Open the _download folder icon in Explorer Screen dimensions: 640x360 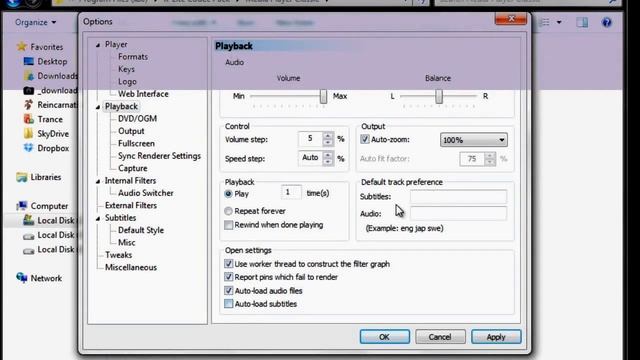(x=29, y=90)
